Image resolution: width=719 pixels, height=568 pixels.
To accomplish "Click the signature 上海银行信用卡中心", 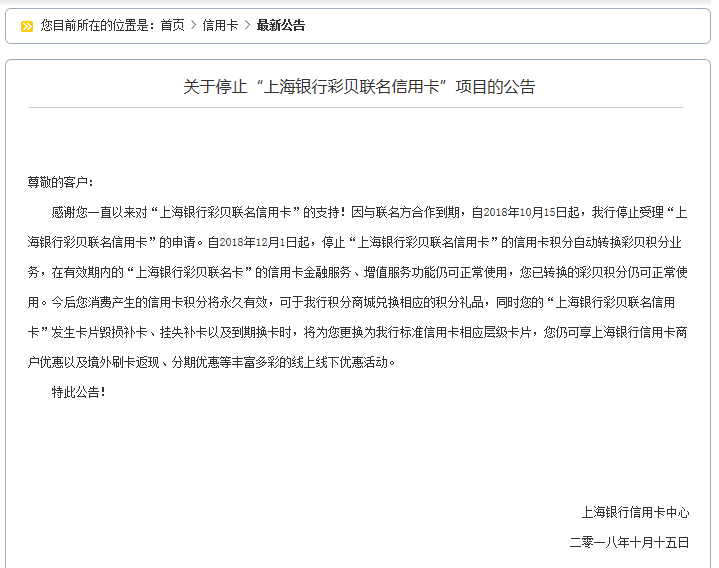I will (x=635, y=513).
